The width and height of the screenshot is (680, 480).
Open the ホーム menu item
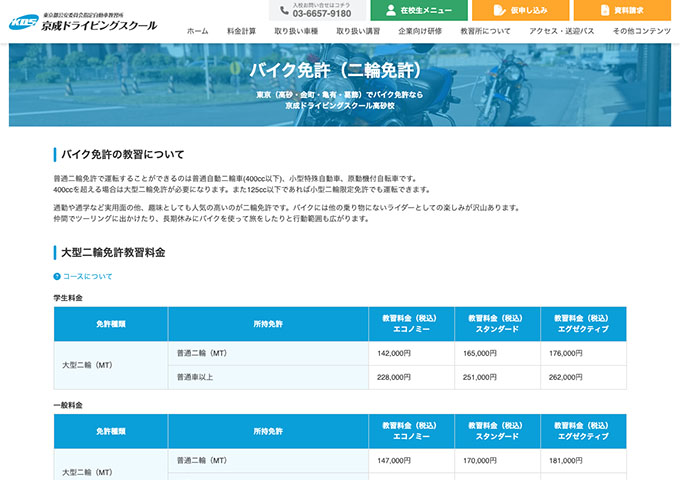[x=197, y=32]
